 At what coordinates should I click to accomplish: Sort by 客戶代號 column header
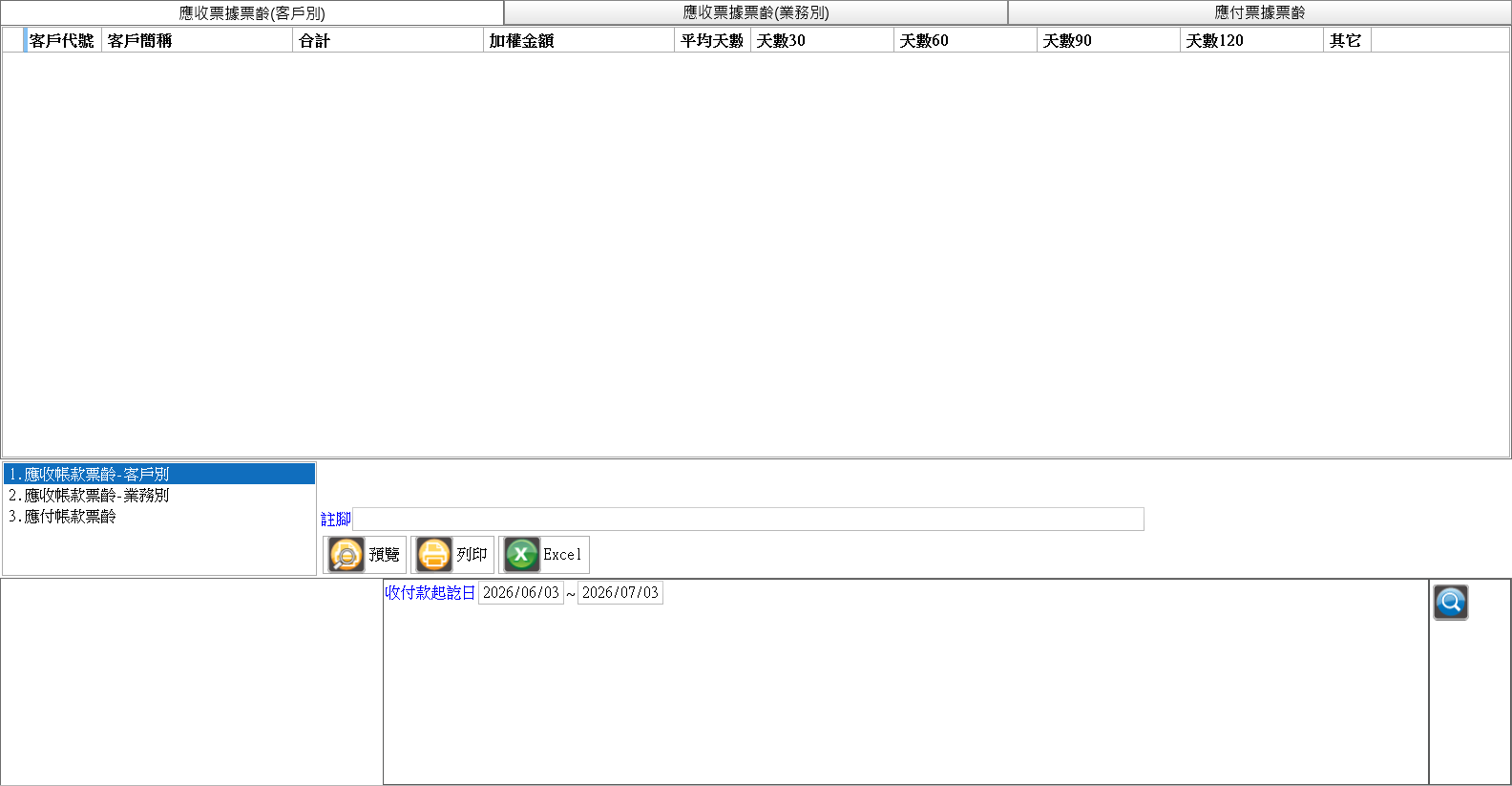(63, 40)
